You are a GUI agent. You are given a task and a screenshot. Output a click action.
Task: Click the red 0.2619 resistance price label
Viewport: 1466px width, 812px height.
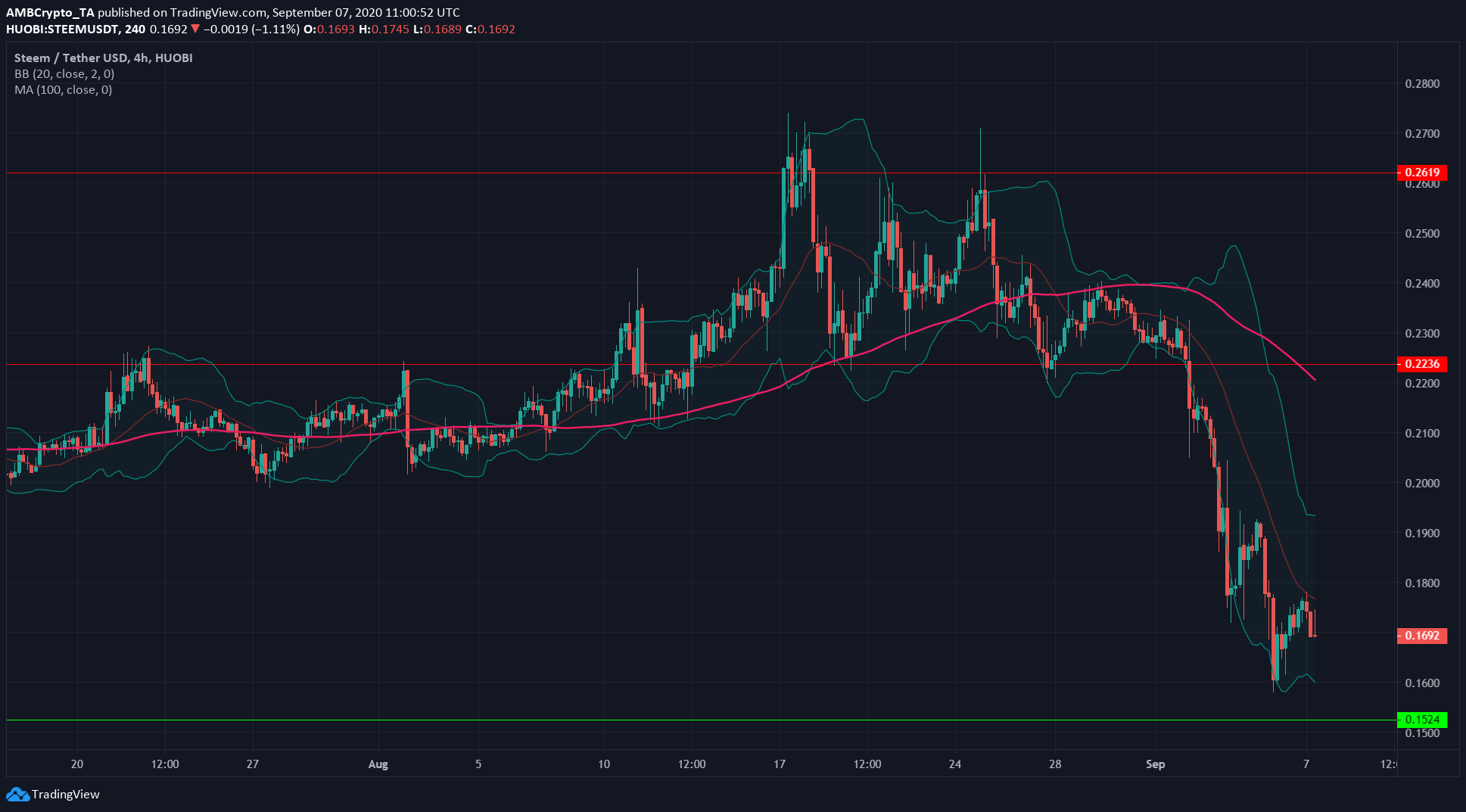(x=1421, y=173)
